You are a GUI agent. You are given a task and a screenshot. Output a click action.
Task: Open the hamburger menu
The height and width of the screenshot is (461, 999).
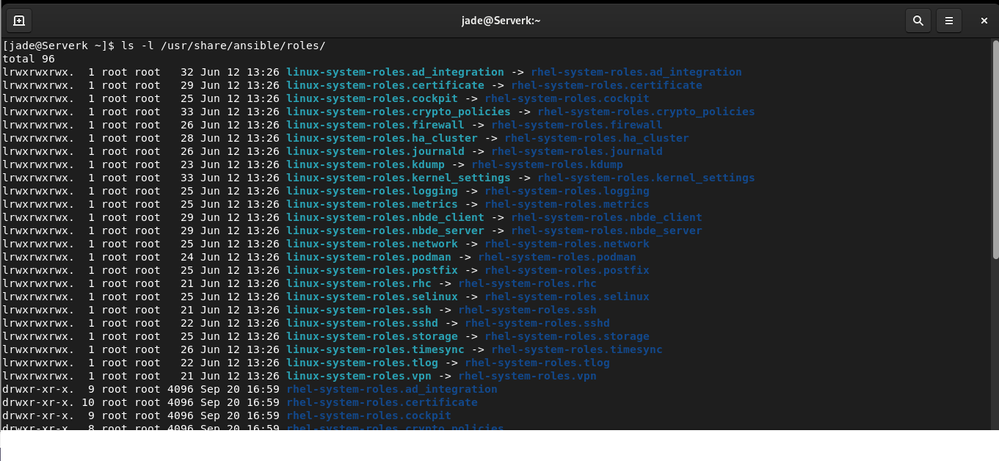pos(950,20)
